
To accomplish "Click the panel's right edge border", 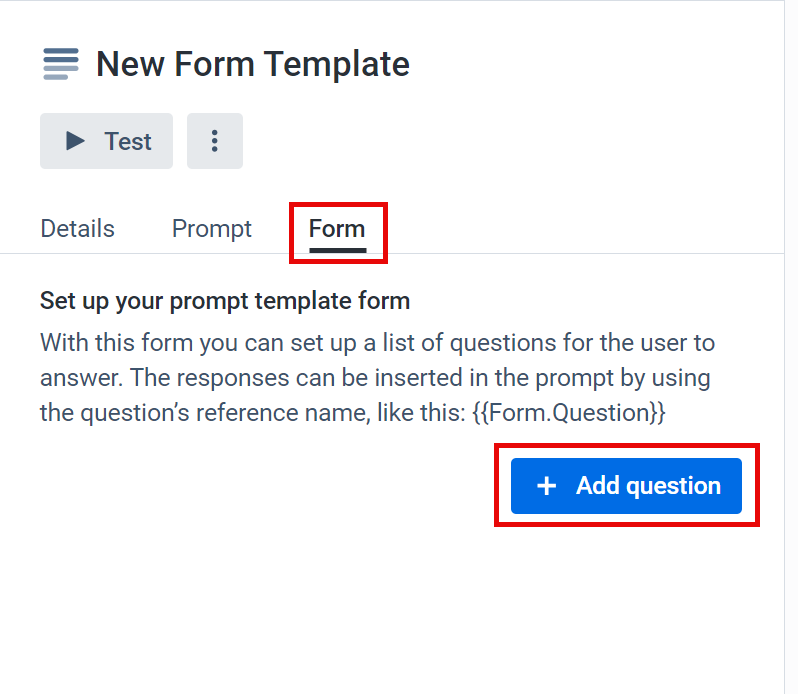I will tap(784, 347).
